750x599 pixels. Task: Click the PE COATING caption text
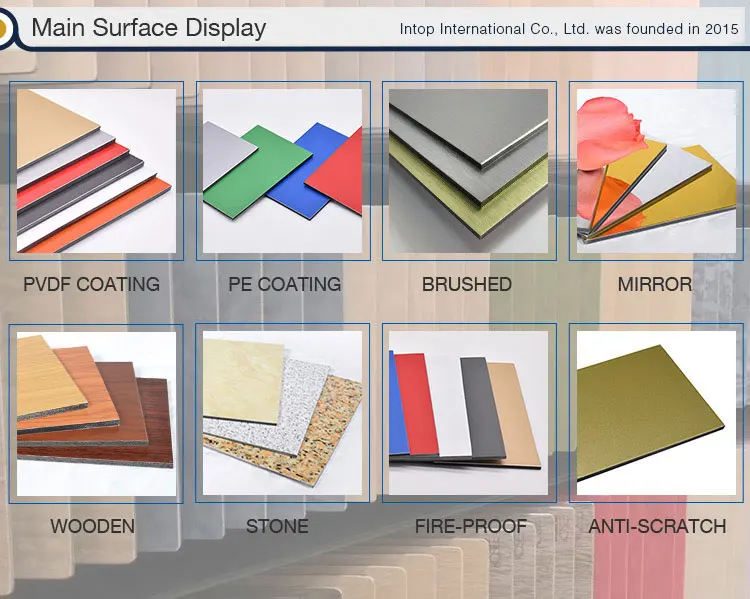click(284, 284)
